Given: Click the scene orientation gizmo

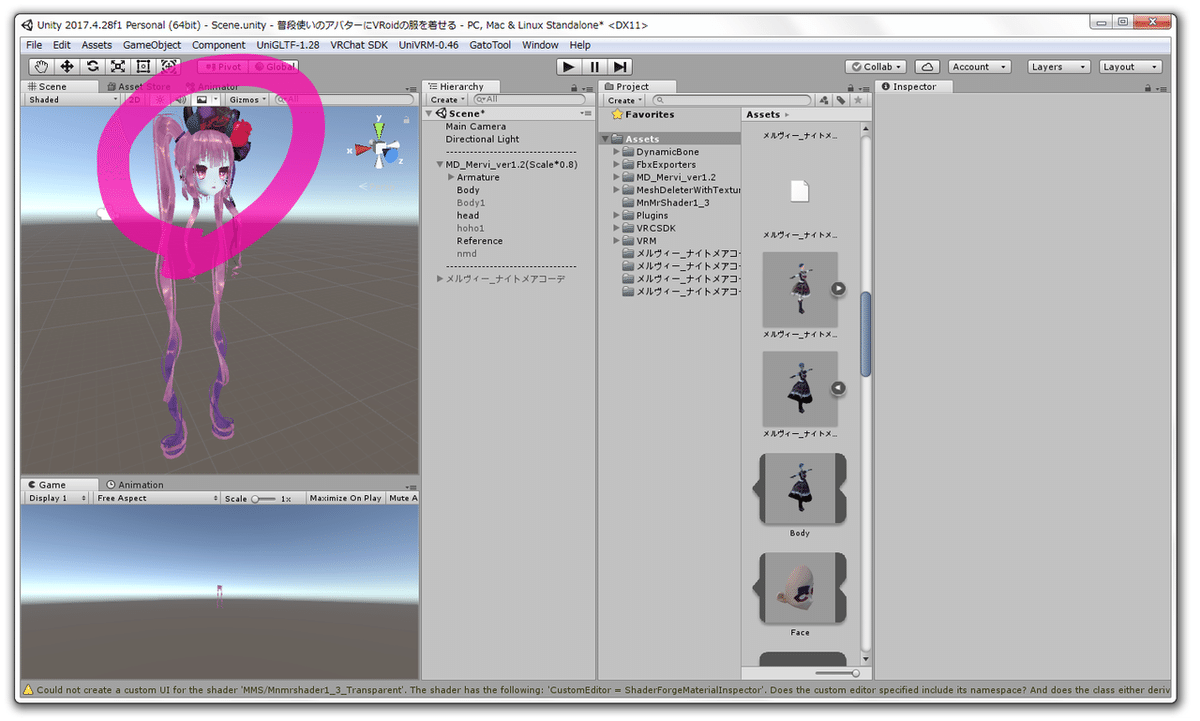Looking at the screenshot, I should [379, 149].
